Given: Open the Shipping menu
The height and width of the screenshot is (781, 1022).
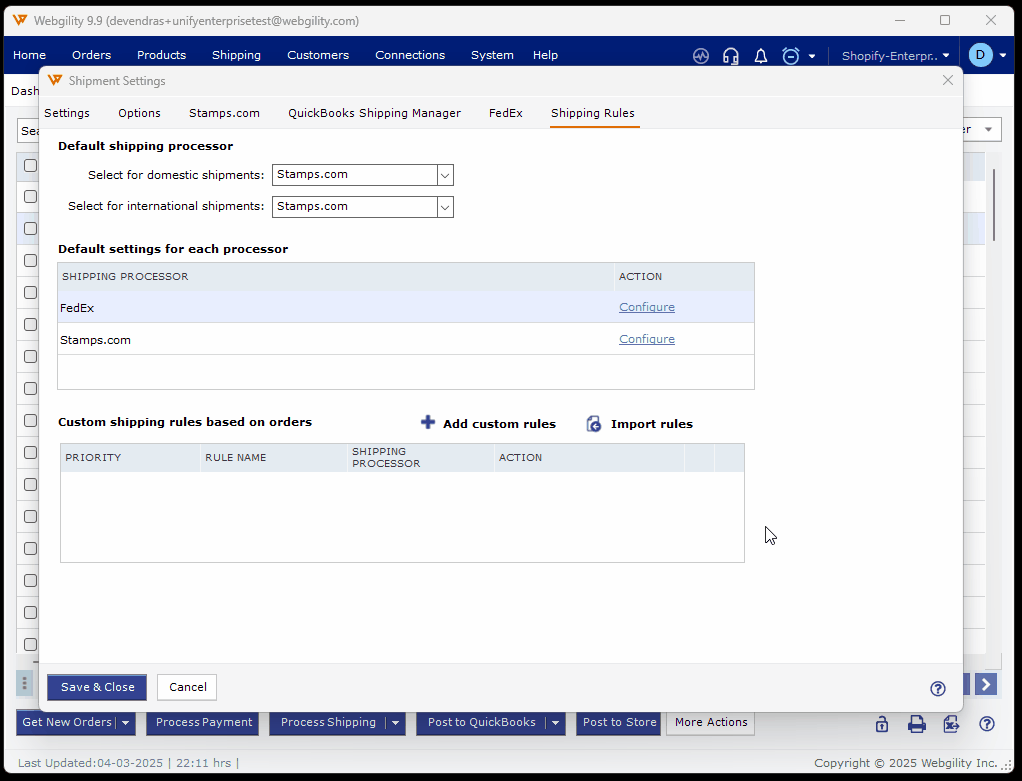Looking at the screenshot, I should point(237,55).
